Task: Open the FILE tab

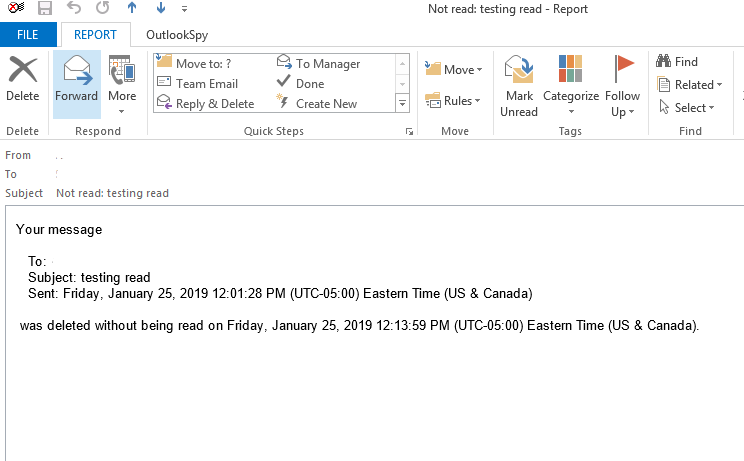Action: 28,35
